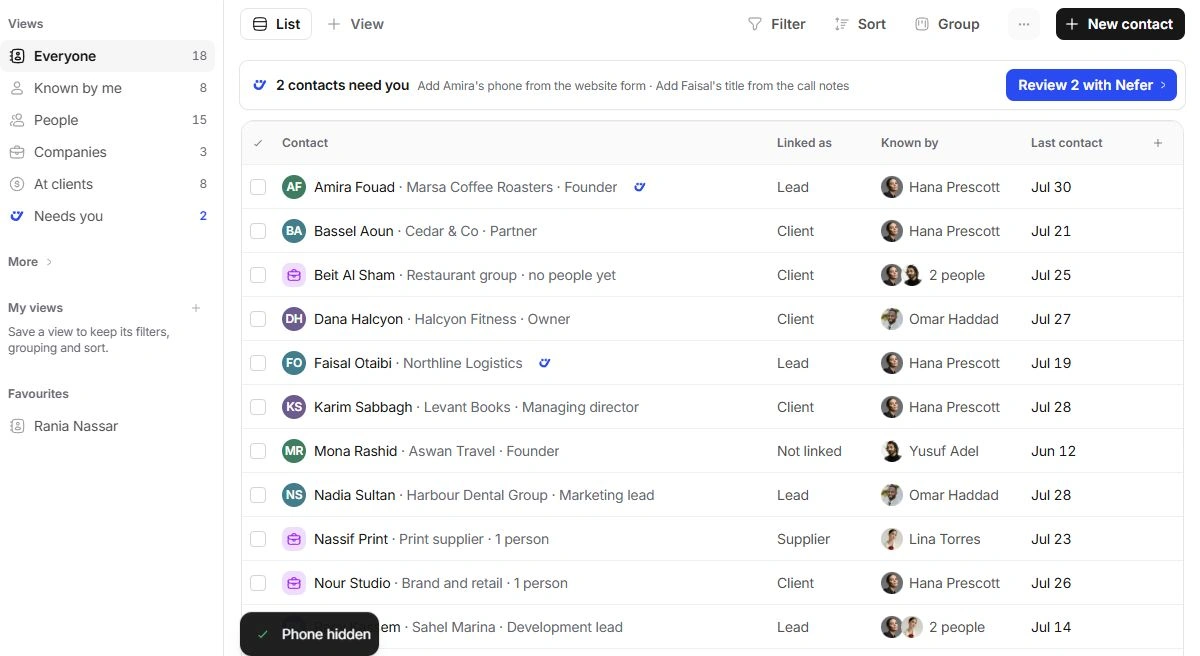Check the Faisal Otaibi row checkbox
Viewport: 1200px width, 656px height.
pos(258,363)
